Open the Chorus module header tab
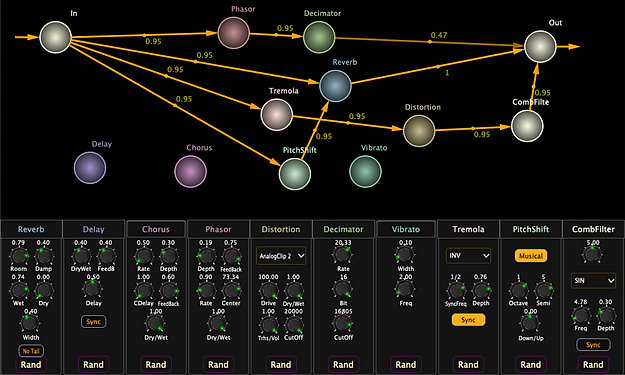The width and height of the screenshot is (625, 375). tap(156, 229)
